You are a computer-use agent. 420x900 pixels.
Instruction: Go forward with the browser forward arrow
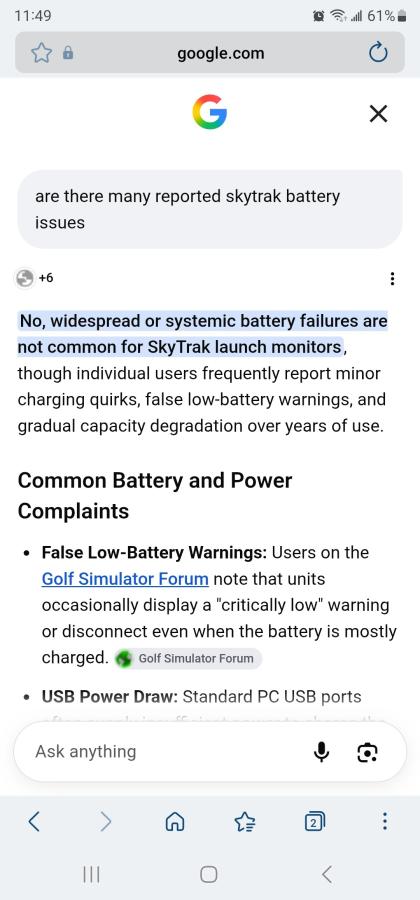(106, 822)
